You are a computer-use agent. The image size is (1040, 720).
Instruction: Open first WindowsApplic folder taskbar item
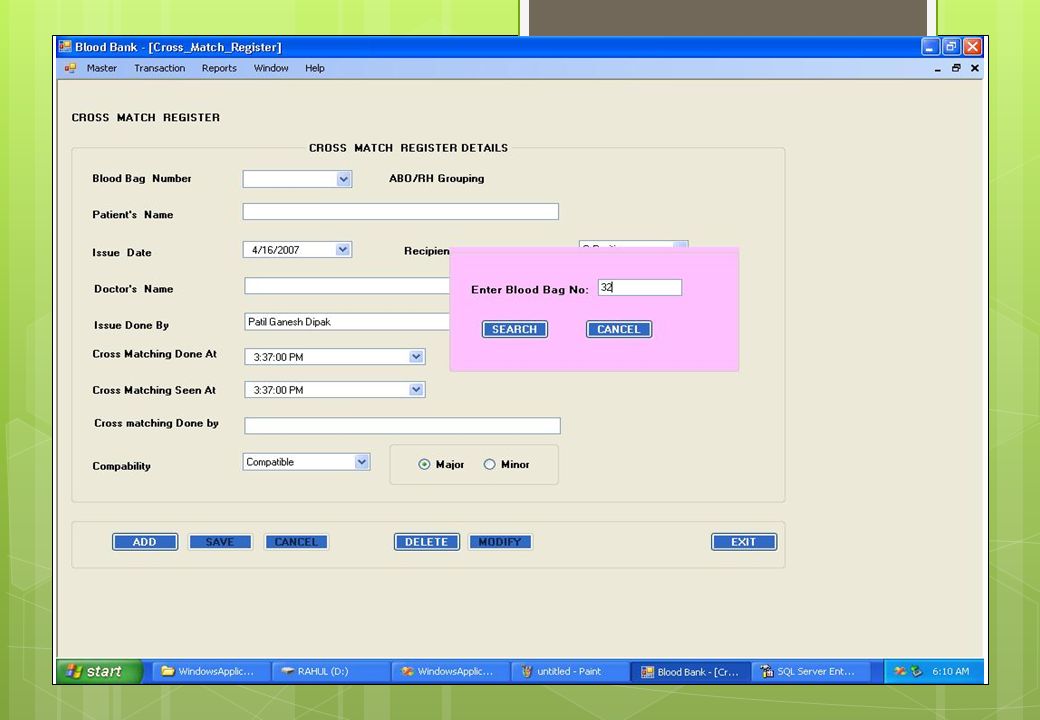[212, 672]
